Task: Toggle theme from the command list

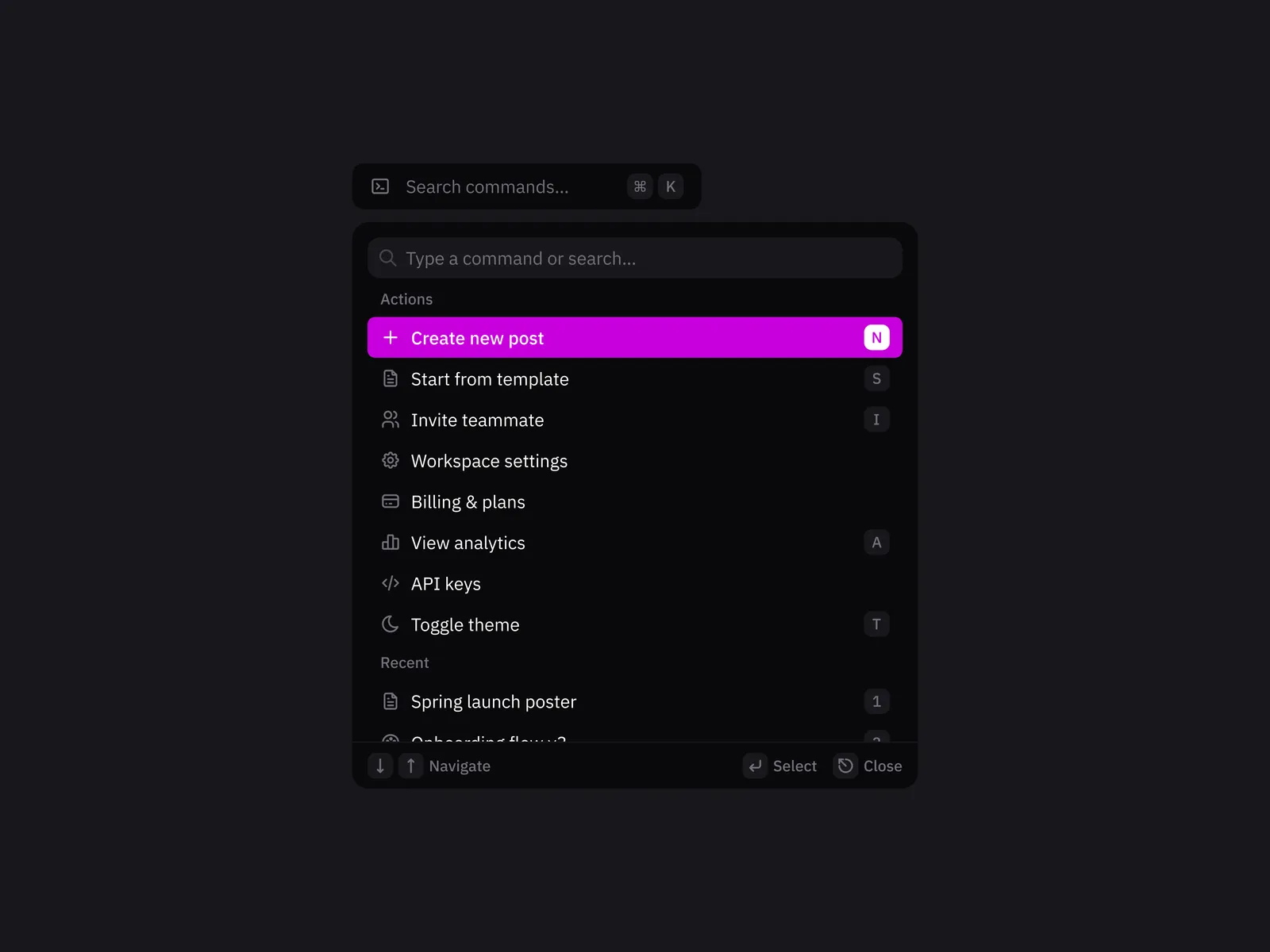Action: tap(635, 624)
